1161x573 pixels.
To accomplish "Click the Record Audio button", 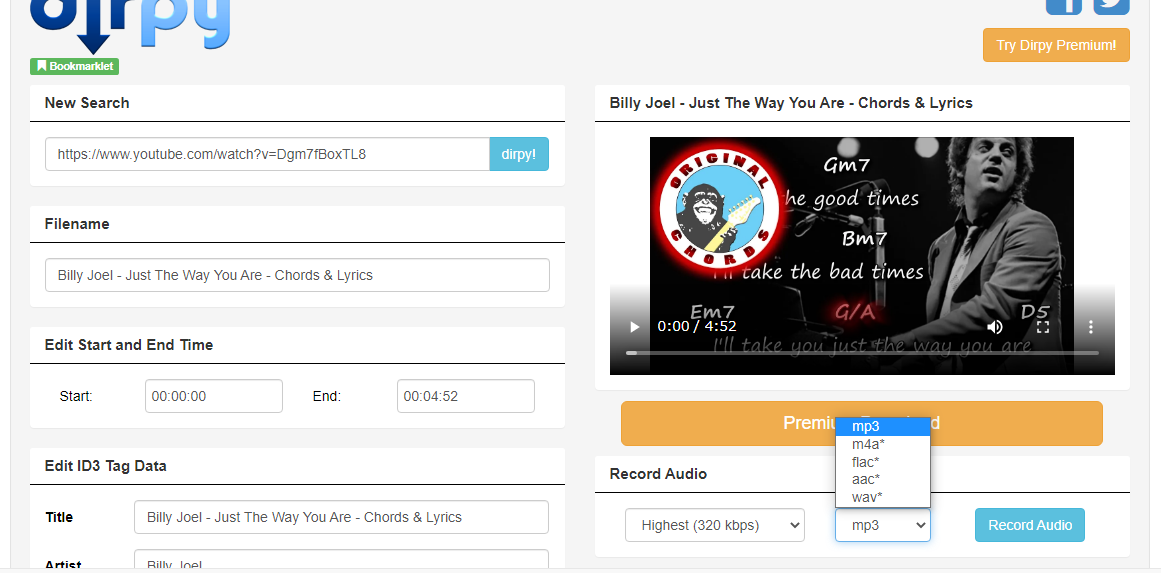I will (1030, 525).
